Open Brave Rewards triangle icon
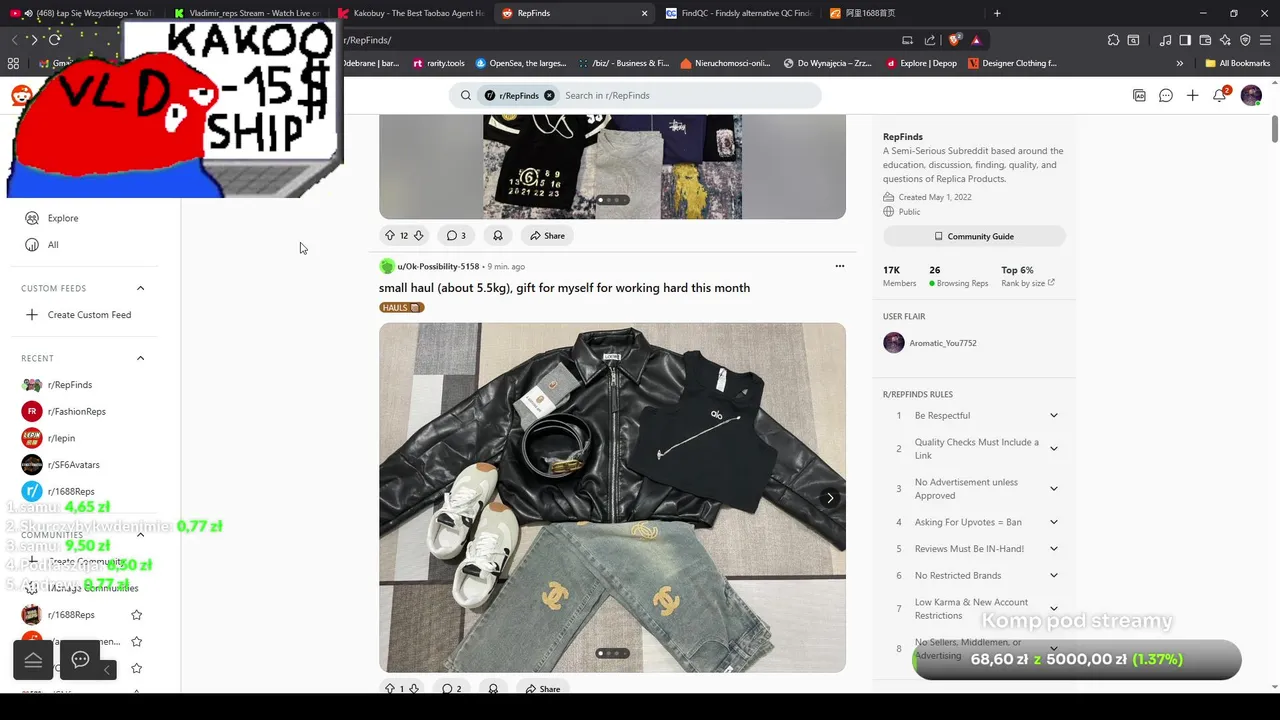 pyautogui.click(x=976, y=40)
